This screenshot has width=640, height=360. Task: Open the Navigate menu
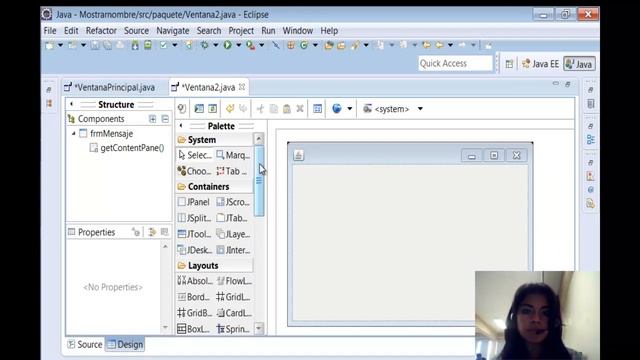pyautogui.click(x=173, y=31)
